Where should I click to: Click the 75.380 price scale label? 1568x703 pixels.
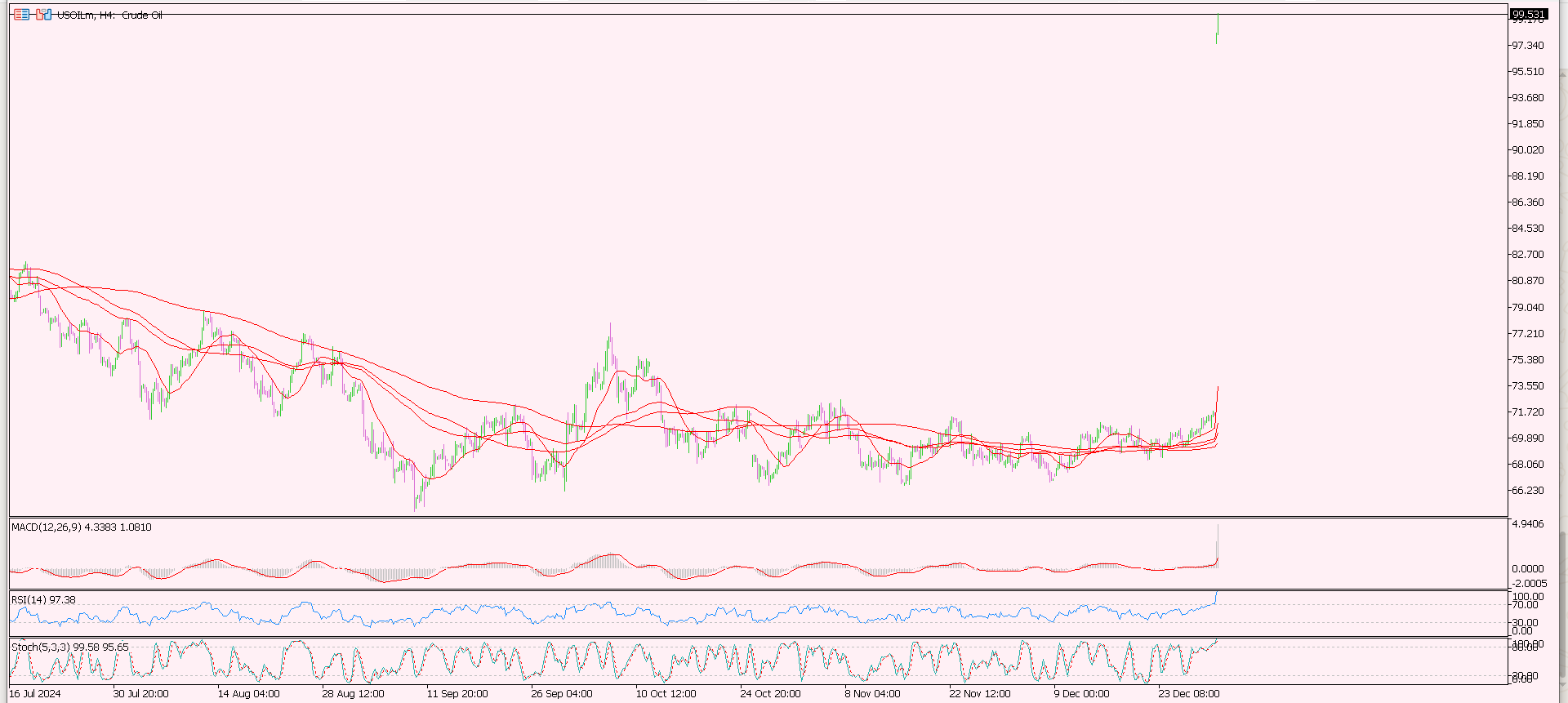1528,360
